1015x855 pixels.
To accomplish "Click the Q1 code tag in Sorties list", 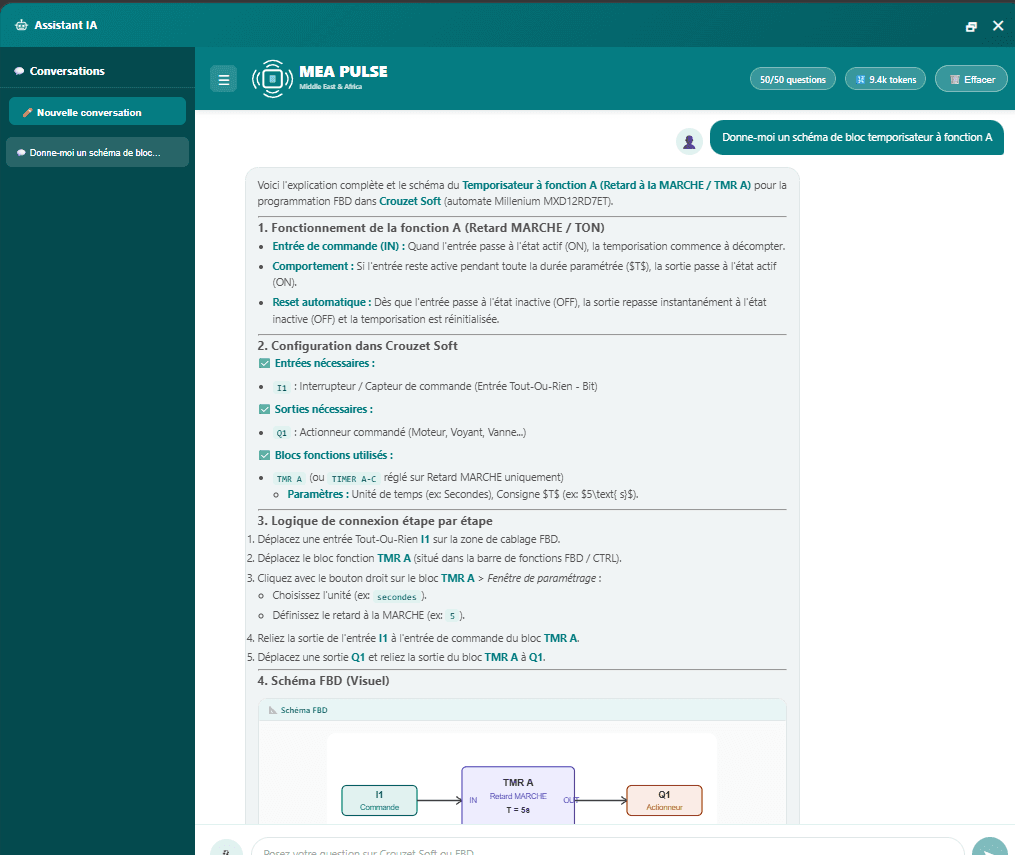I will coord(282,433).
